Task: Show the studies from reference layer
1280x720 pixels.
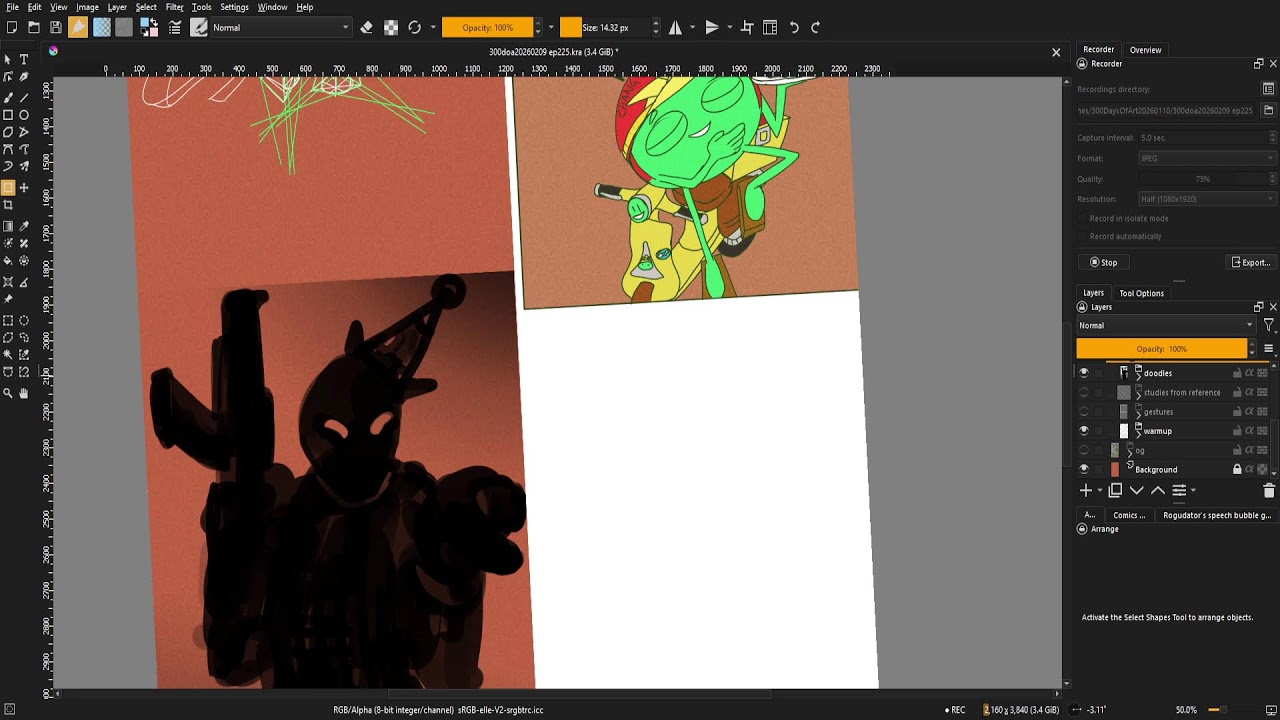Action: (1084, 392)
